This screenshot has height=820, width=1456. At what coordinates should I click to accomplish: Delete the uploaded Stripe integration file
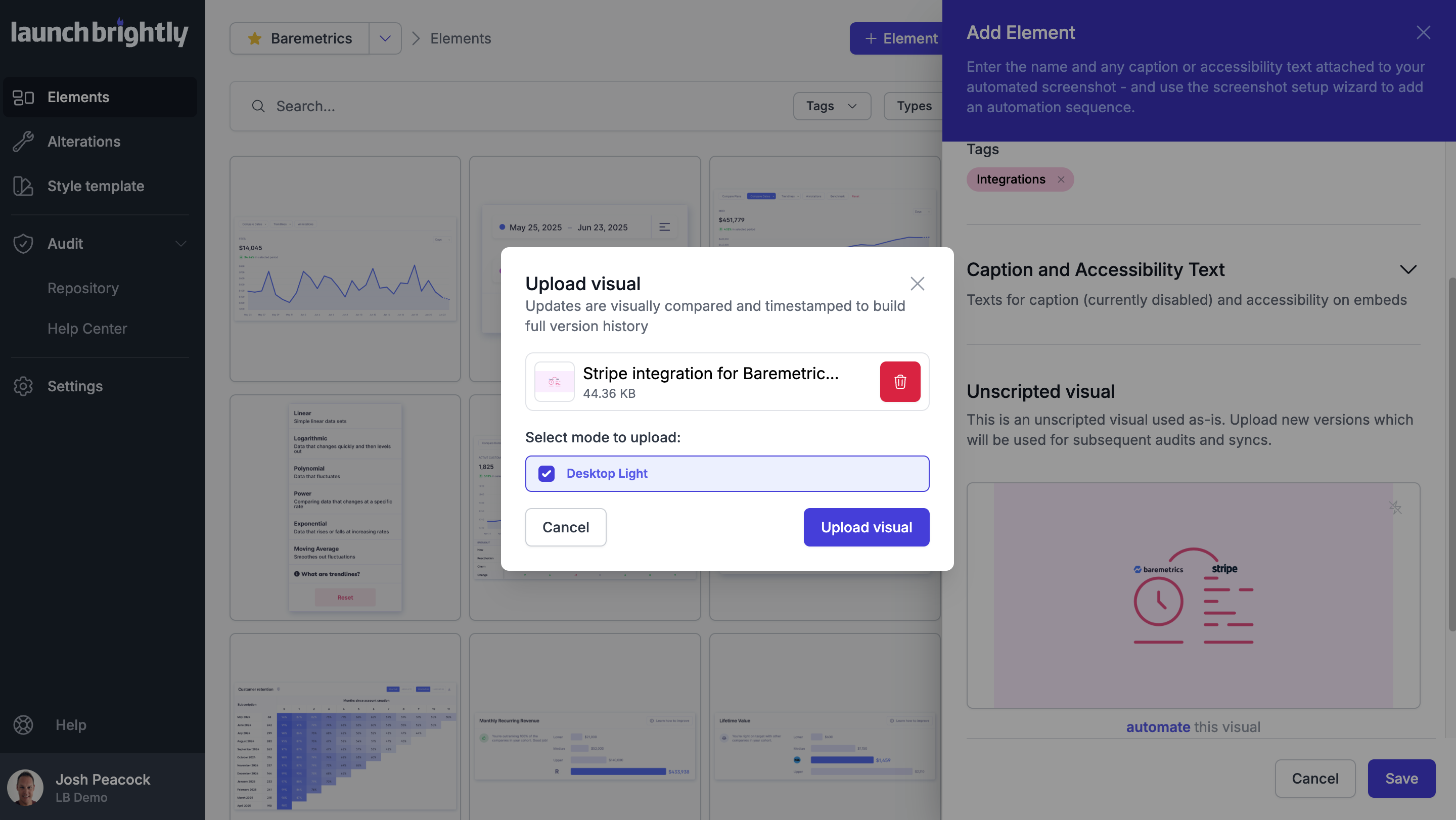point(900,382)
